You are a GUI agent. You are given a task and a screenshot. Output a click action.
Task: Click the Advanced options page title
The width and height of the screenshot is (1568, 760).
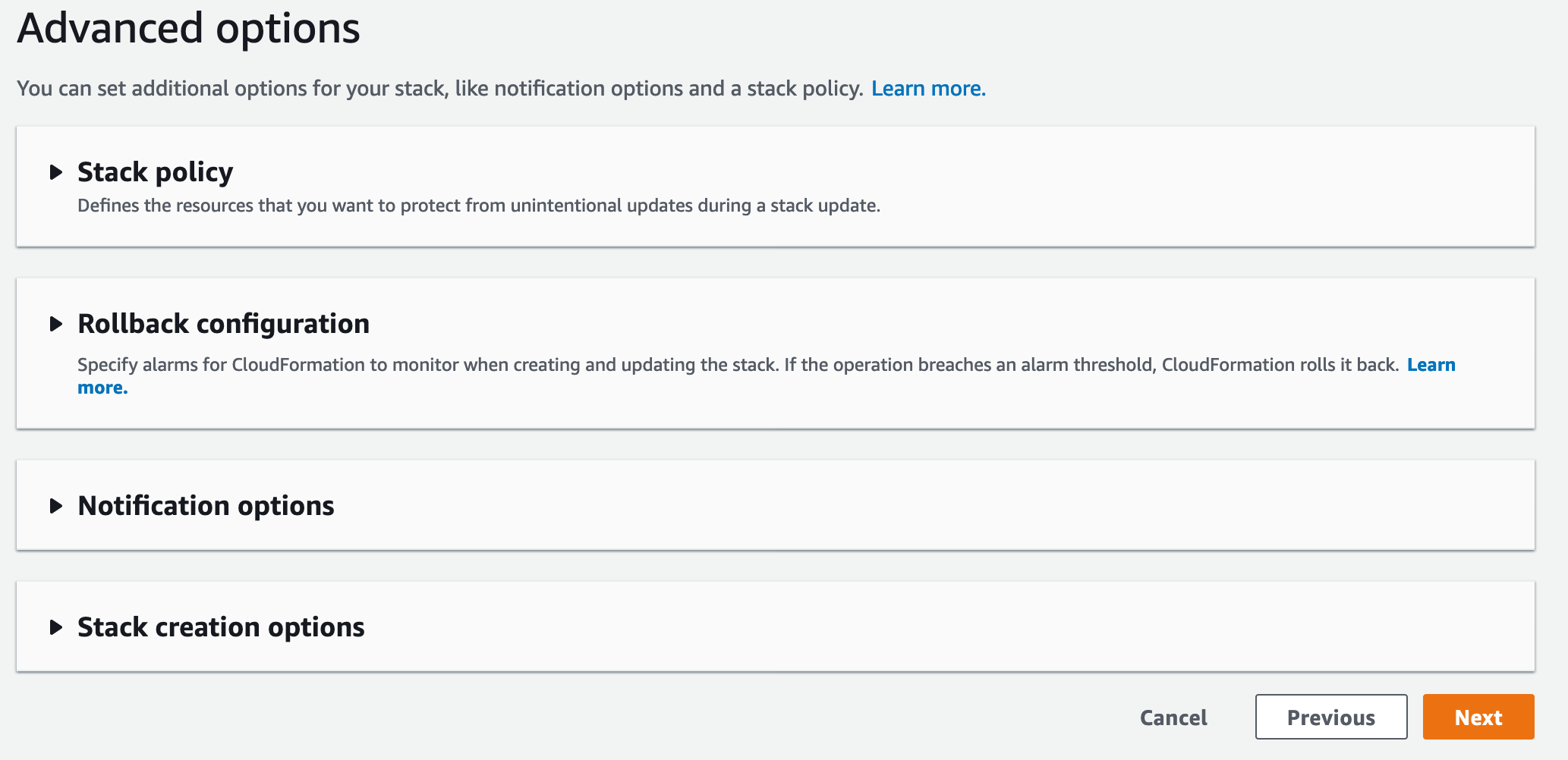point(188,29)
